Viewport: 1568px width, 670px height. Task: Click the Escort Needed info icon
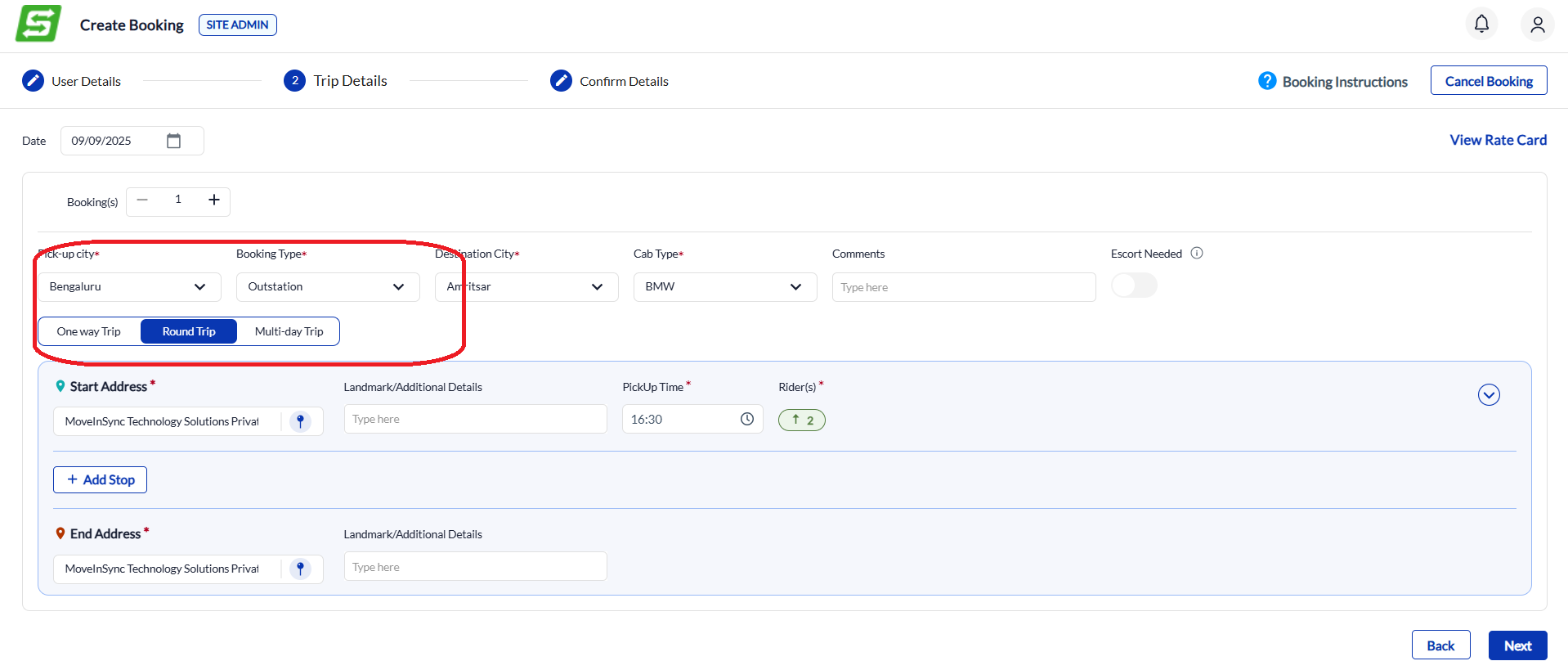coord(1197,254)
